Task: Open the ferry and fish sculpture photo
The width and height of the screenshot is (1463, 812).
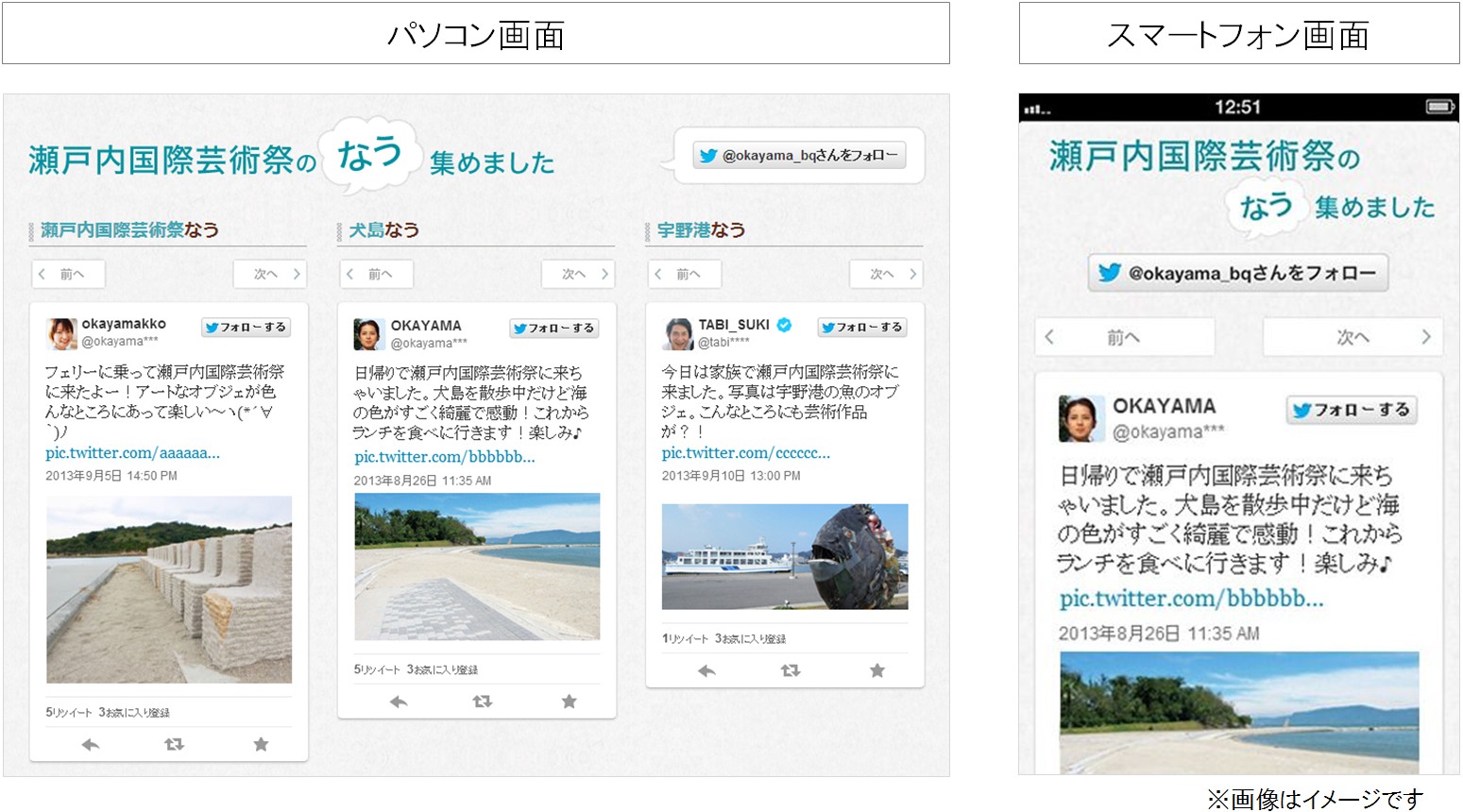Action: (784, 556)
